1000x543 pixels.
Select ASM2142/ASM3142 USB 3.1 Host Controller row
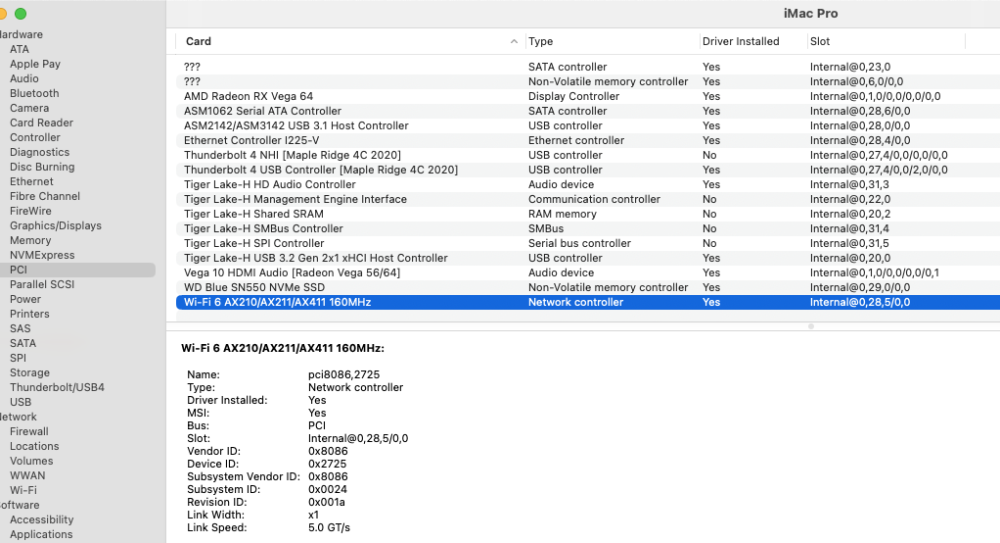click(x=588, y=126)
